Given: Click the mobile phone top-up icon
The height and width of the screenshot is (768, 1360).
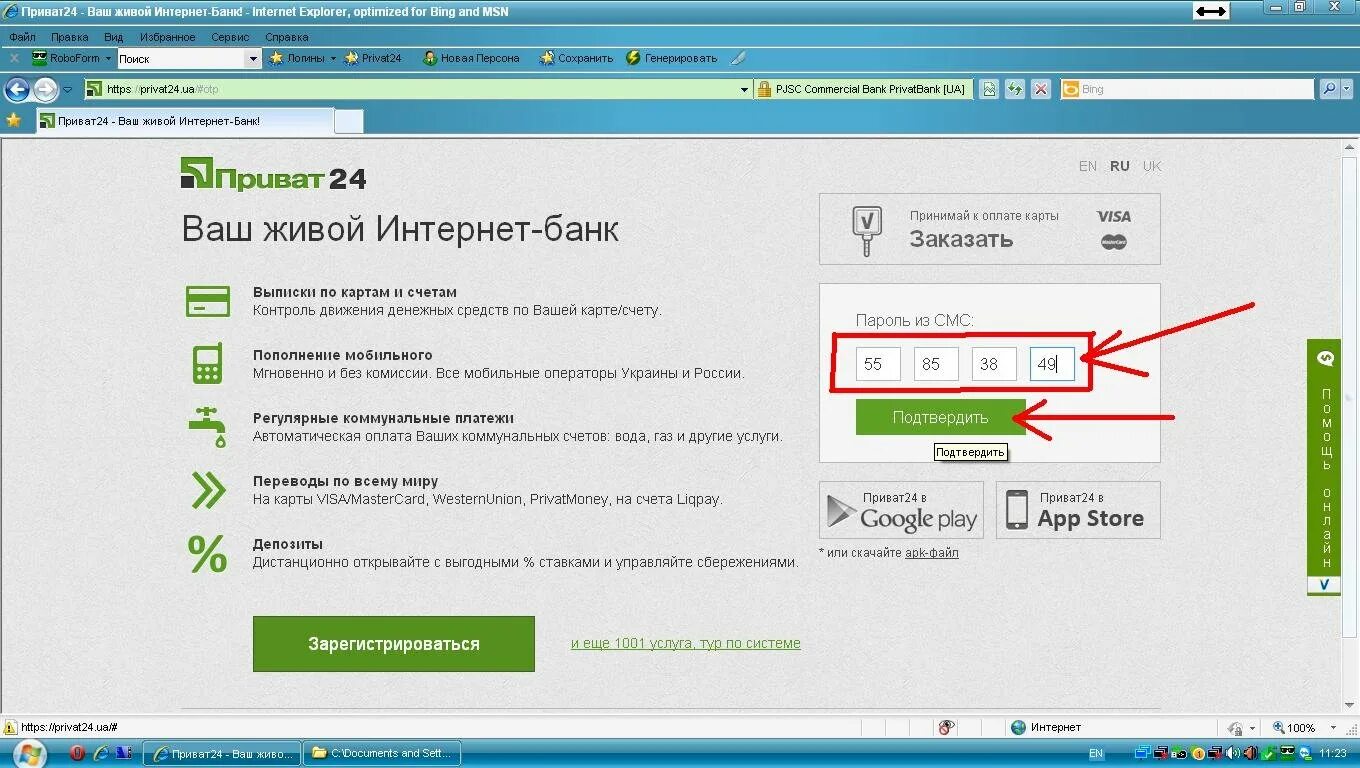Looking at the screenshot, I should point(208,363).
